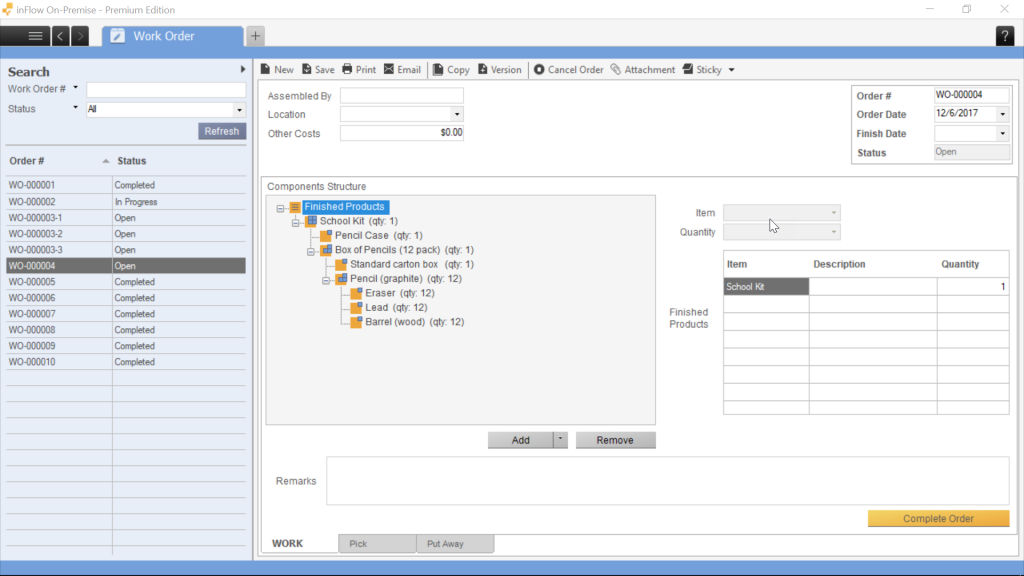Select work order WO-000003-2

[125, 234]
